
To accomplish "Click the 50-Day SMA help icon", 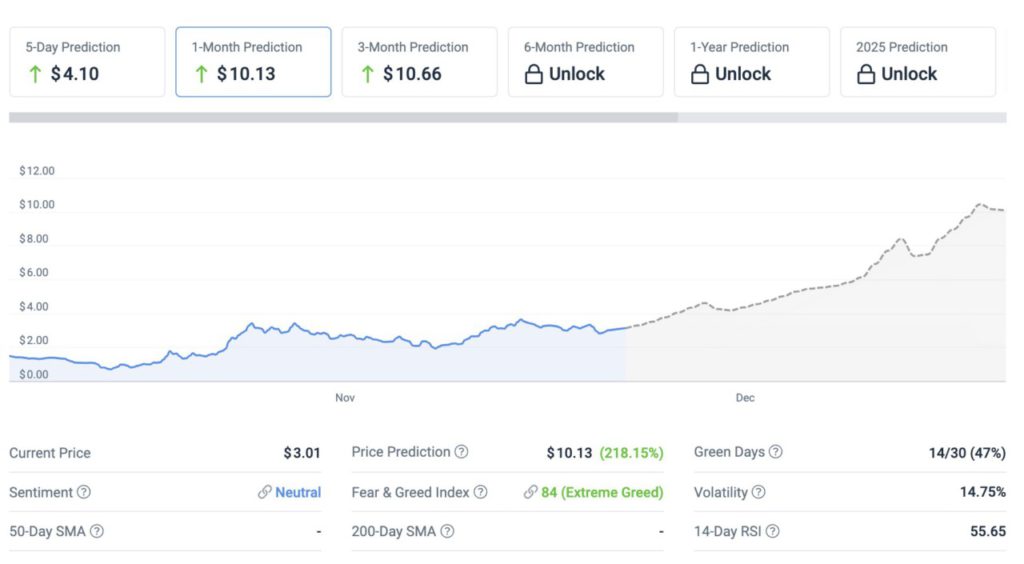I will [x=97, y=531].
